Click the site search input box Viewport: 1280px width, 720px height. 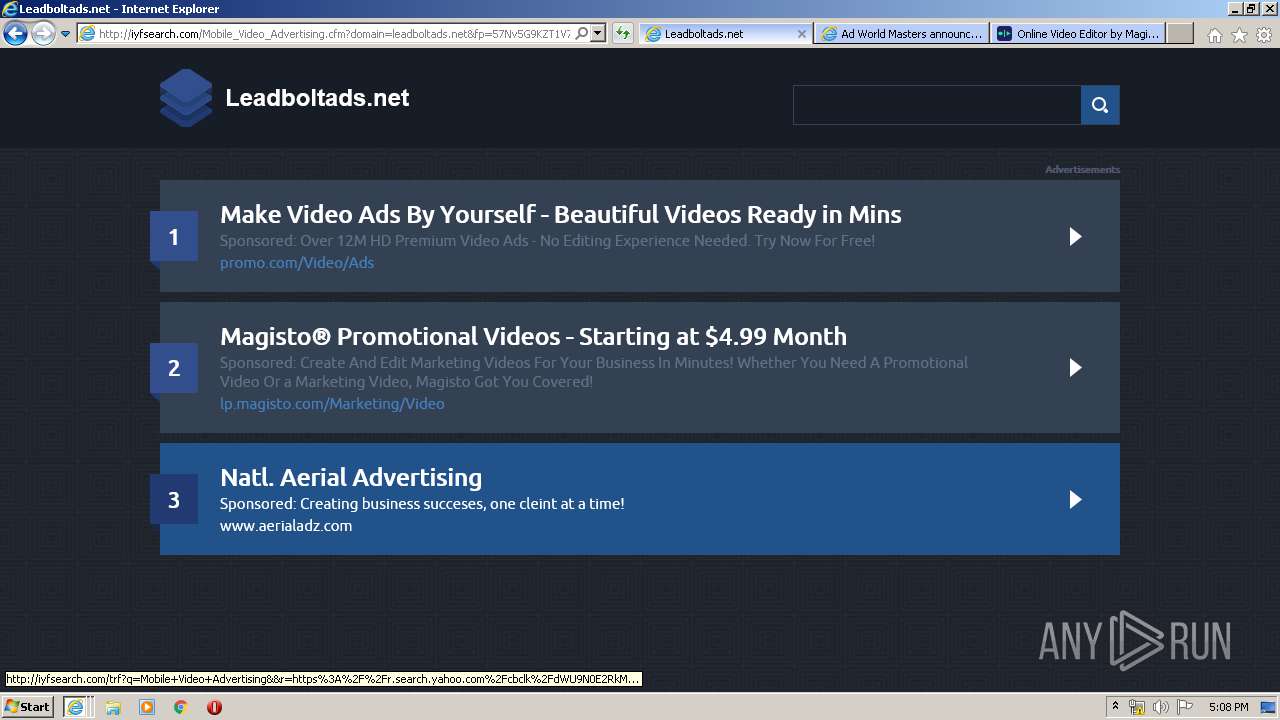coord(937,105)
